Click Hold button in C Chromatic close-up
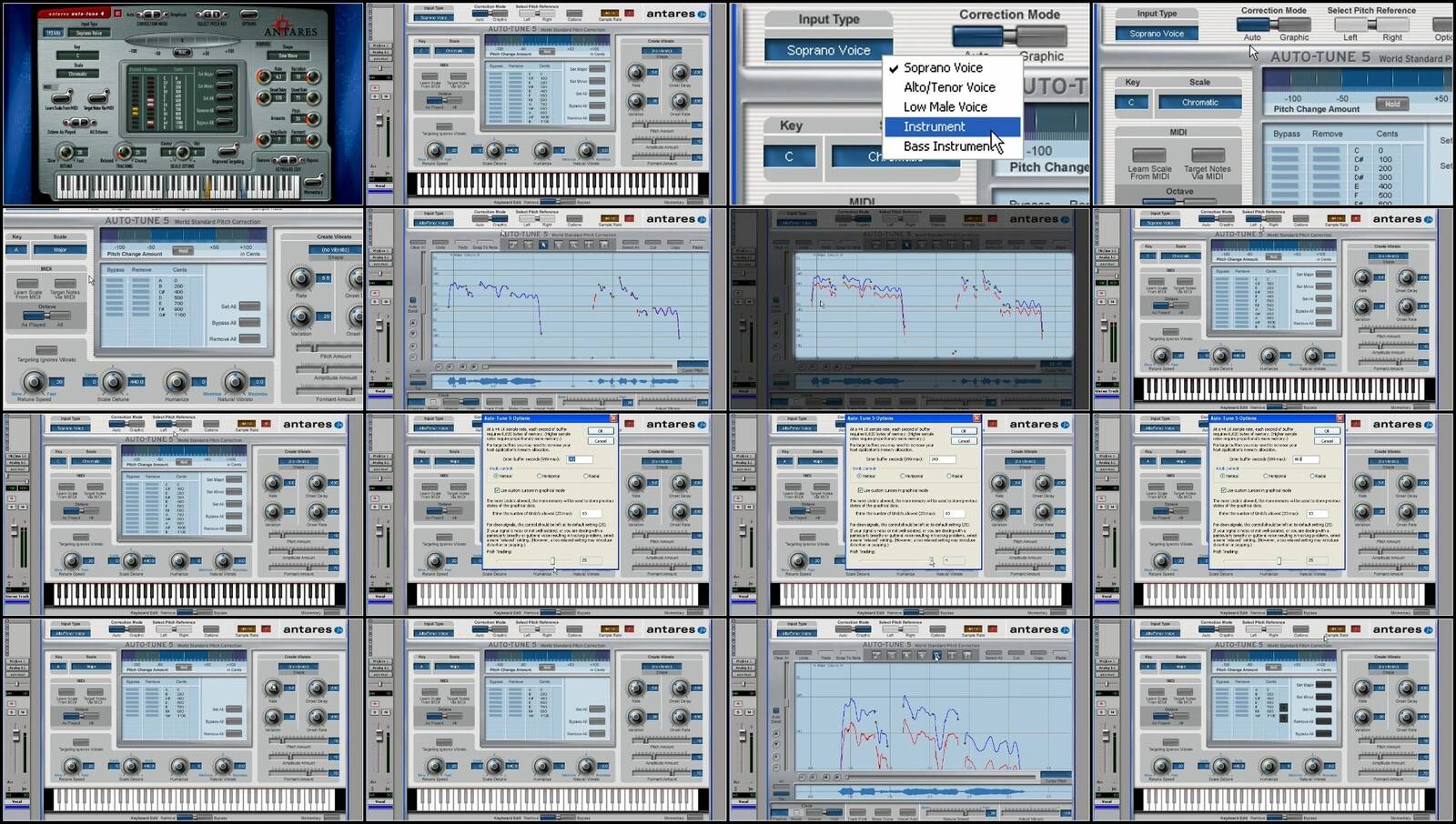The image size is (1456, 824). coord(1392,104)
